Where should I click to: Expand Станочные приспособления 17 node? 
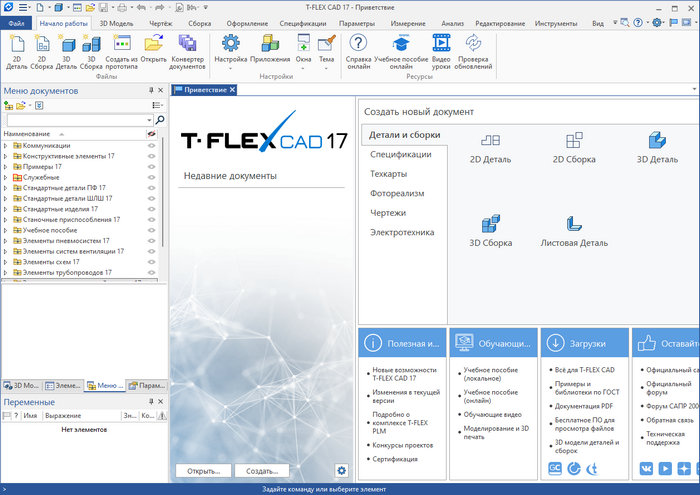click(x=5, y=220)
